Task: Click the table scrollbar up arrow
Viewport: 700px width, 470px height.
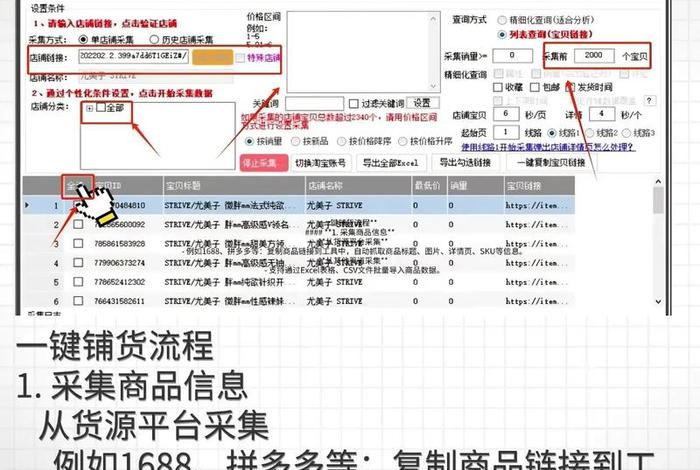Action: click(x=658, y=181)
